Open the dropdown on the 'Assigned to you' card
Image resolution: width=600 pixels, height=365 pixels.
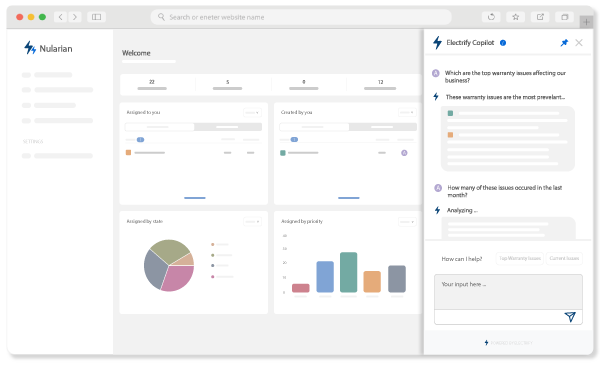253,112
